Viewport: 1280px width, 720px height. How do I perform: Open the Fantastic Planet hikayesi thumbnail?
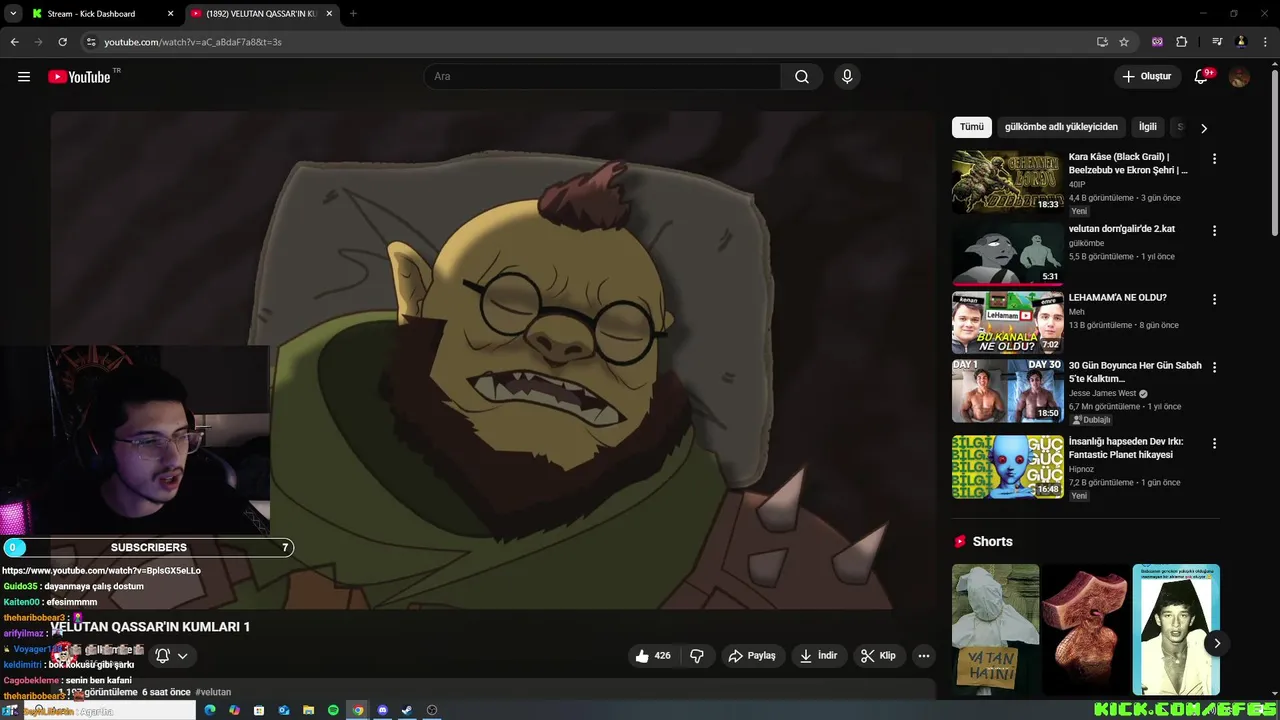click(1007, 466)
